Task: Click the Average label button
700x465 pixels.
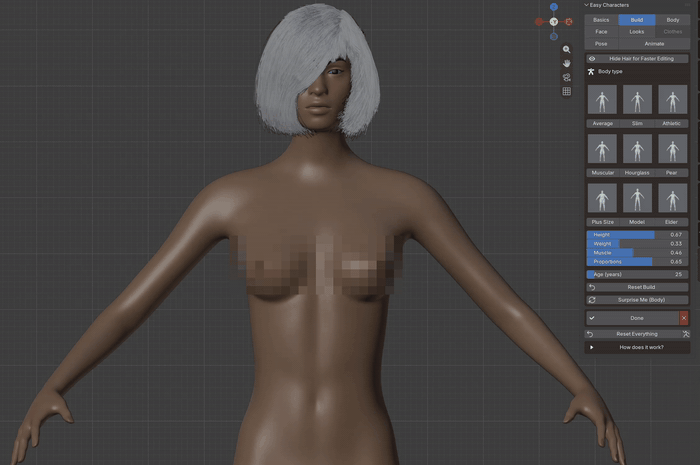Action: 602,124
